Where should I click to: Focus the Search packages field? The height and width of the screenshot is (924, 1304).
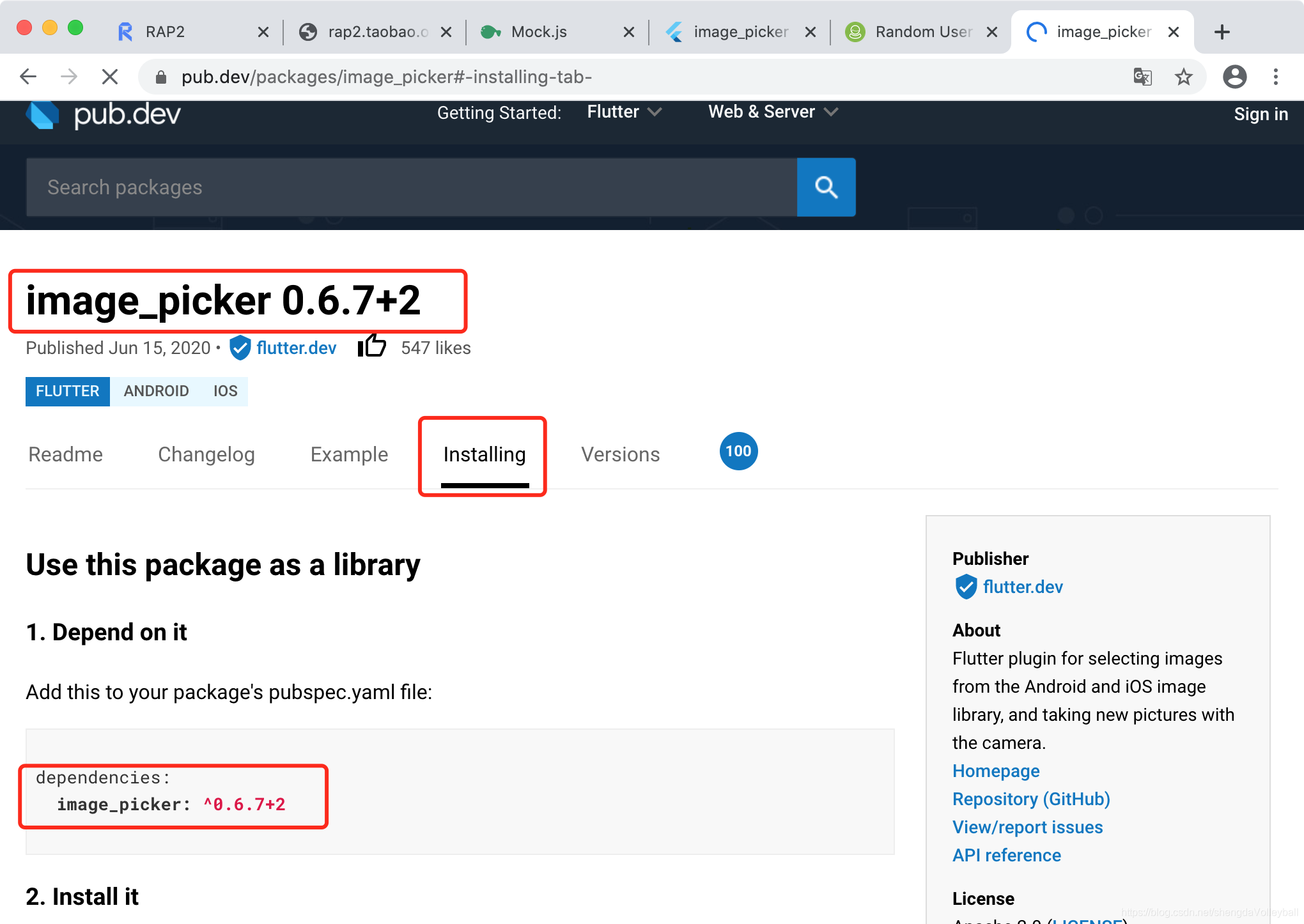point(412,187)
